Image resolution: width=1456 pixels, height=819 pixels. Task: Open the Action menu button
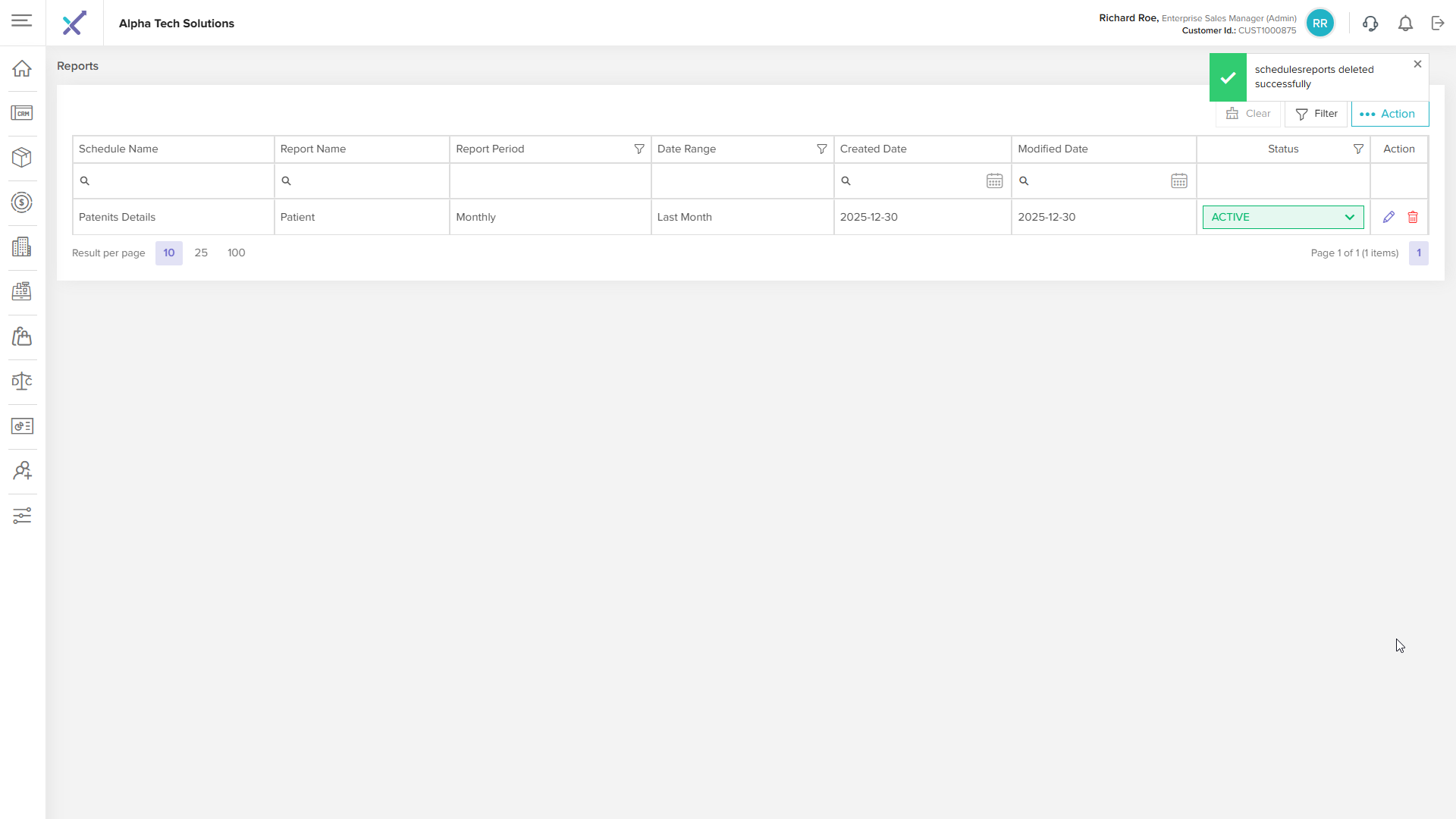coord(1389,114)
